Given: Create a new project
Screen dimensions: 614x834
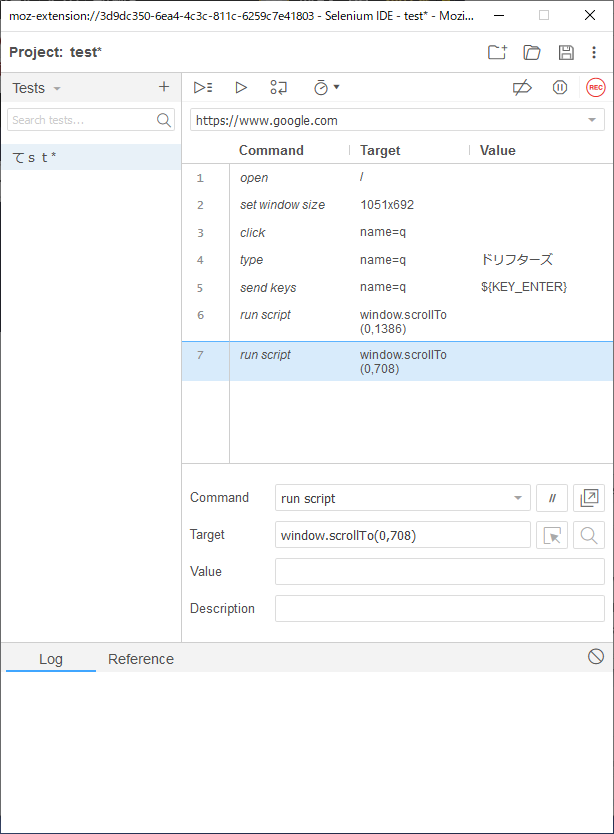Looking at the screenshot, I should pyautogui.click(x=497, y=52).
